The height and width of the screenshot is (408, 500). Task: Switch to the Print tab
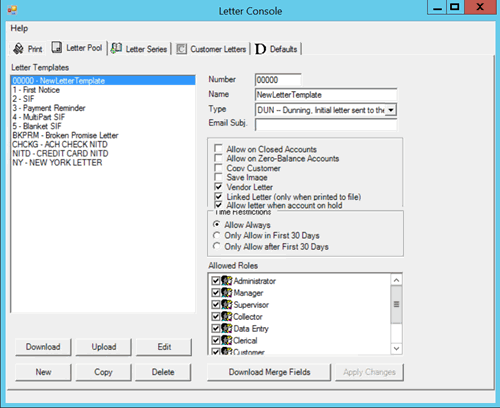pos(28,49)
